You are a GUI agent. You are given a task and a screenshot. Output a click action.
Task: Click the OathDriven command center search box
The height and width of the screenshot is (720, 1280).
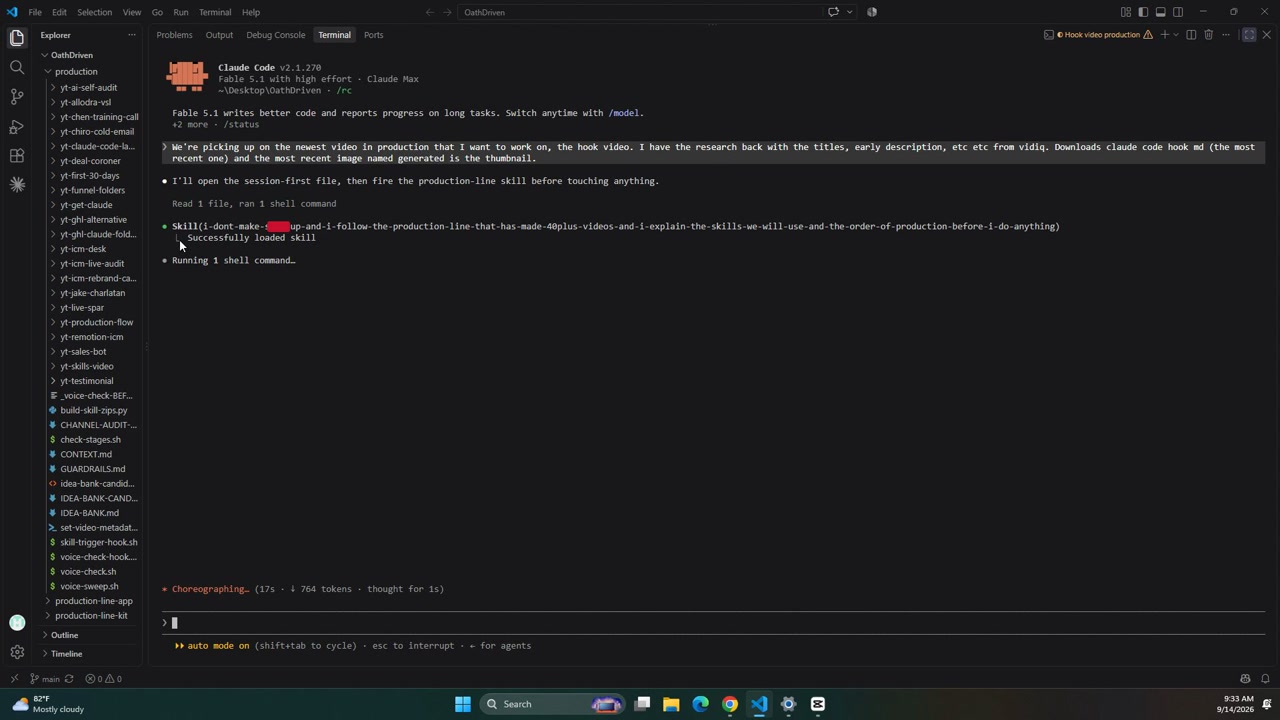pyautogui.click(x=641, y=12)
